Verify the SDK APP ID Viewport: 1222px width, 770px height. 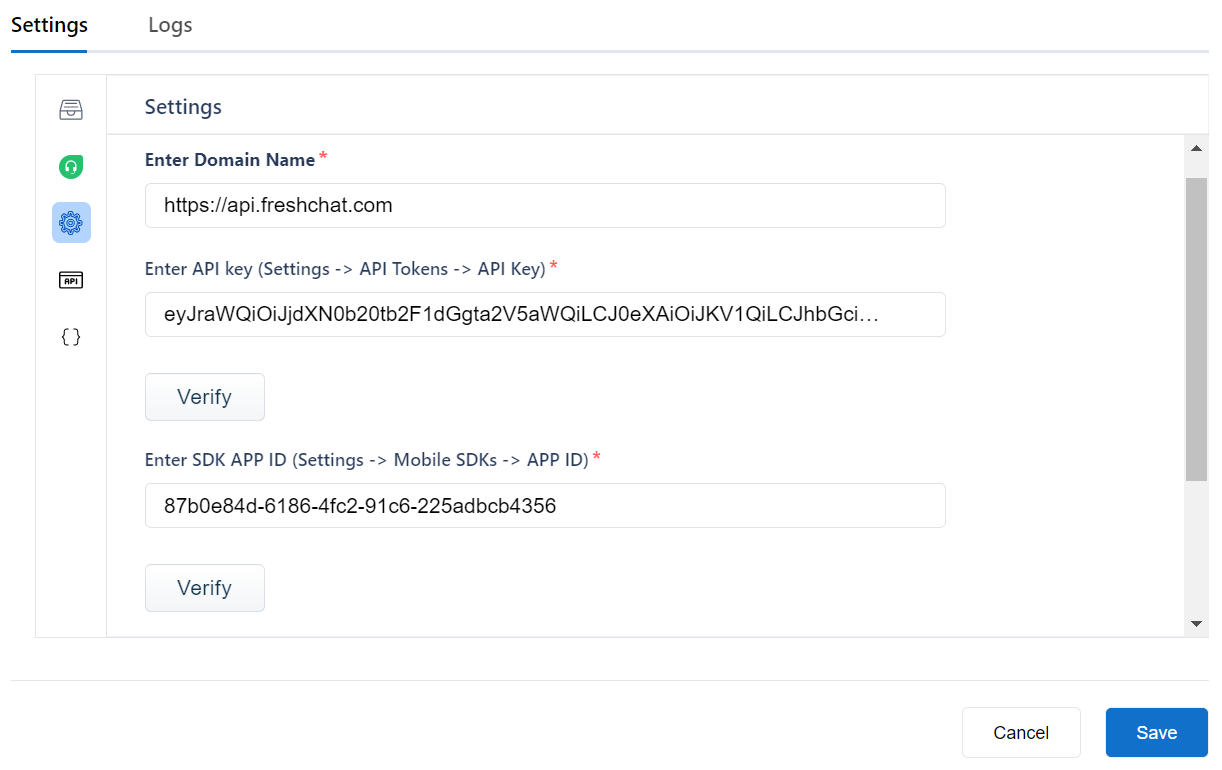[x=205, y=588]
